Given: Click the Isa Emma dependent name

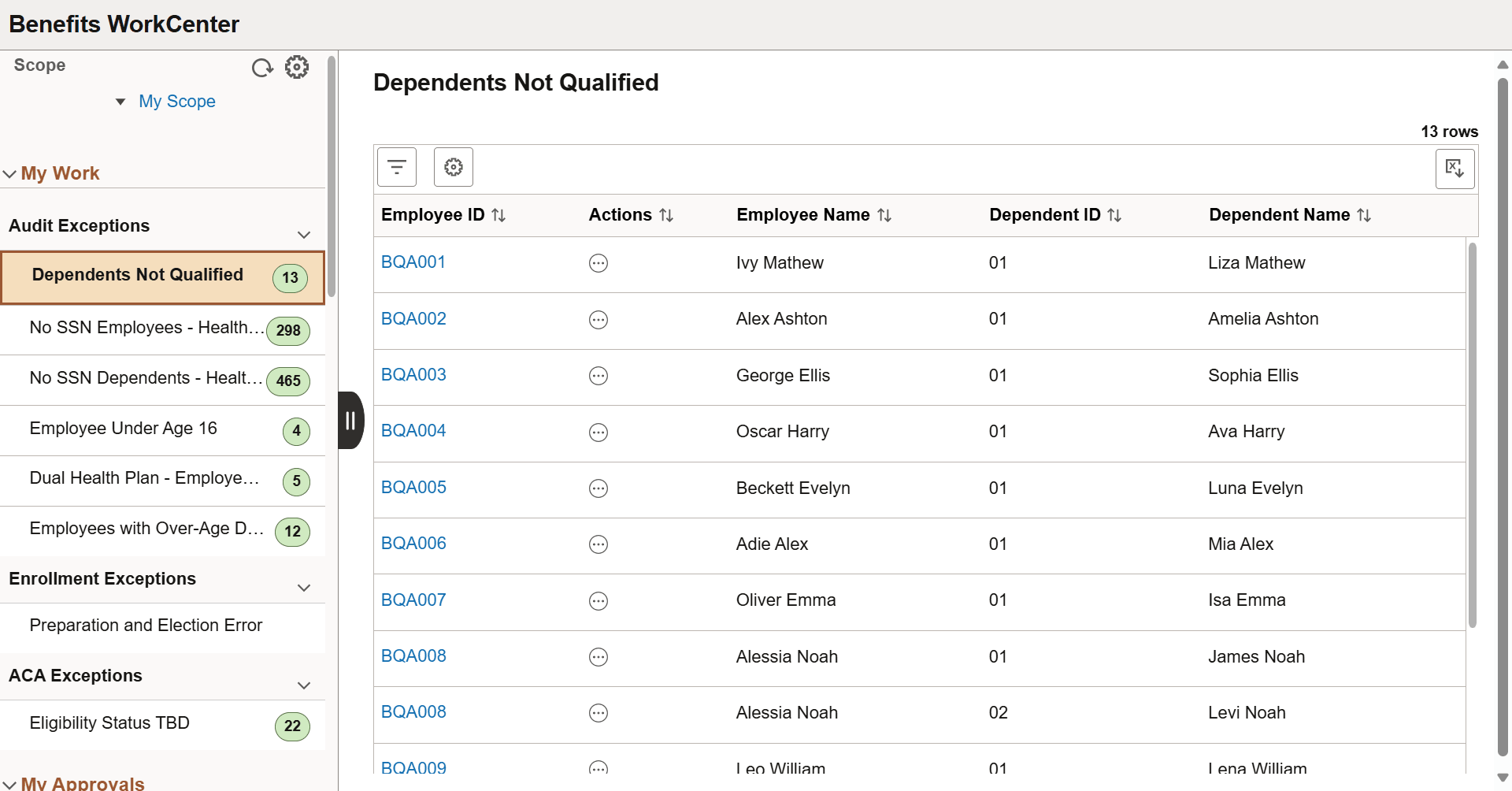Looking at the screenshot, I should (1247, 600).
